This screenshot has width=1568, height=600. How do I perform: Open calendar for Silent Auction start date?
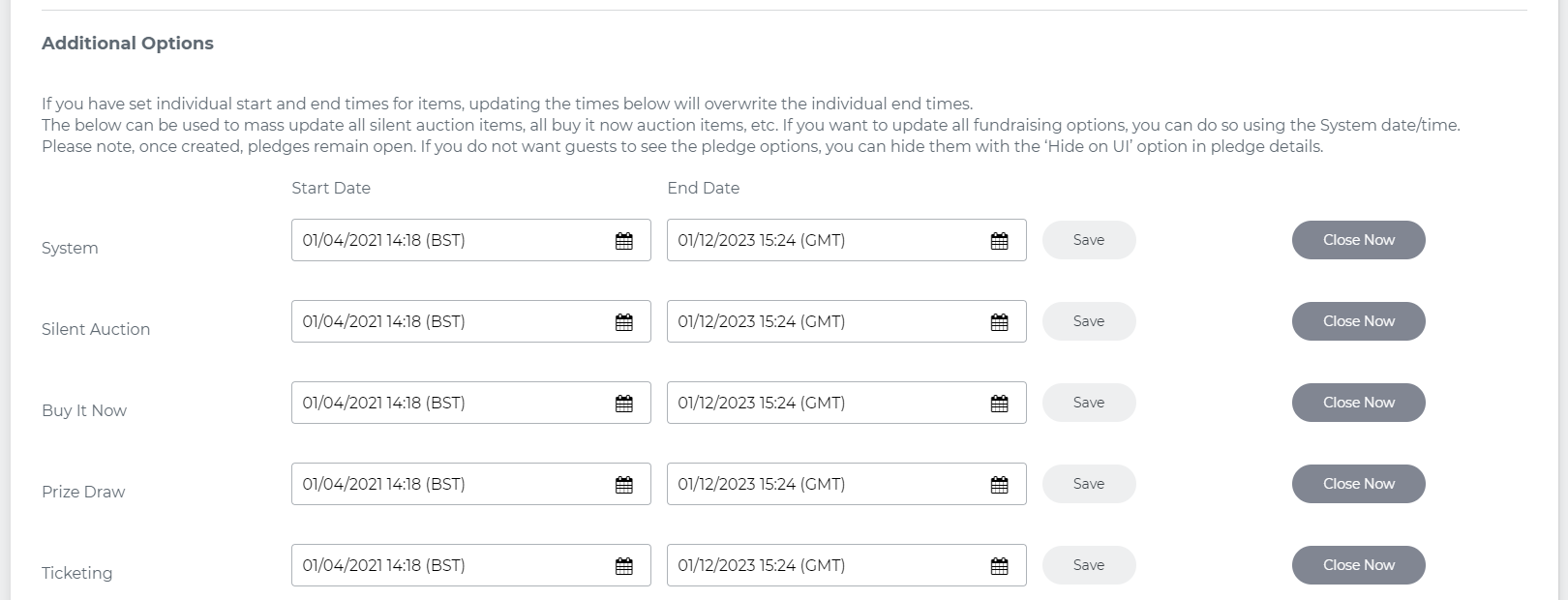(x=624, y=322)
